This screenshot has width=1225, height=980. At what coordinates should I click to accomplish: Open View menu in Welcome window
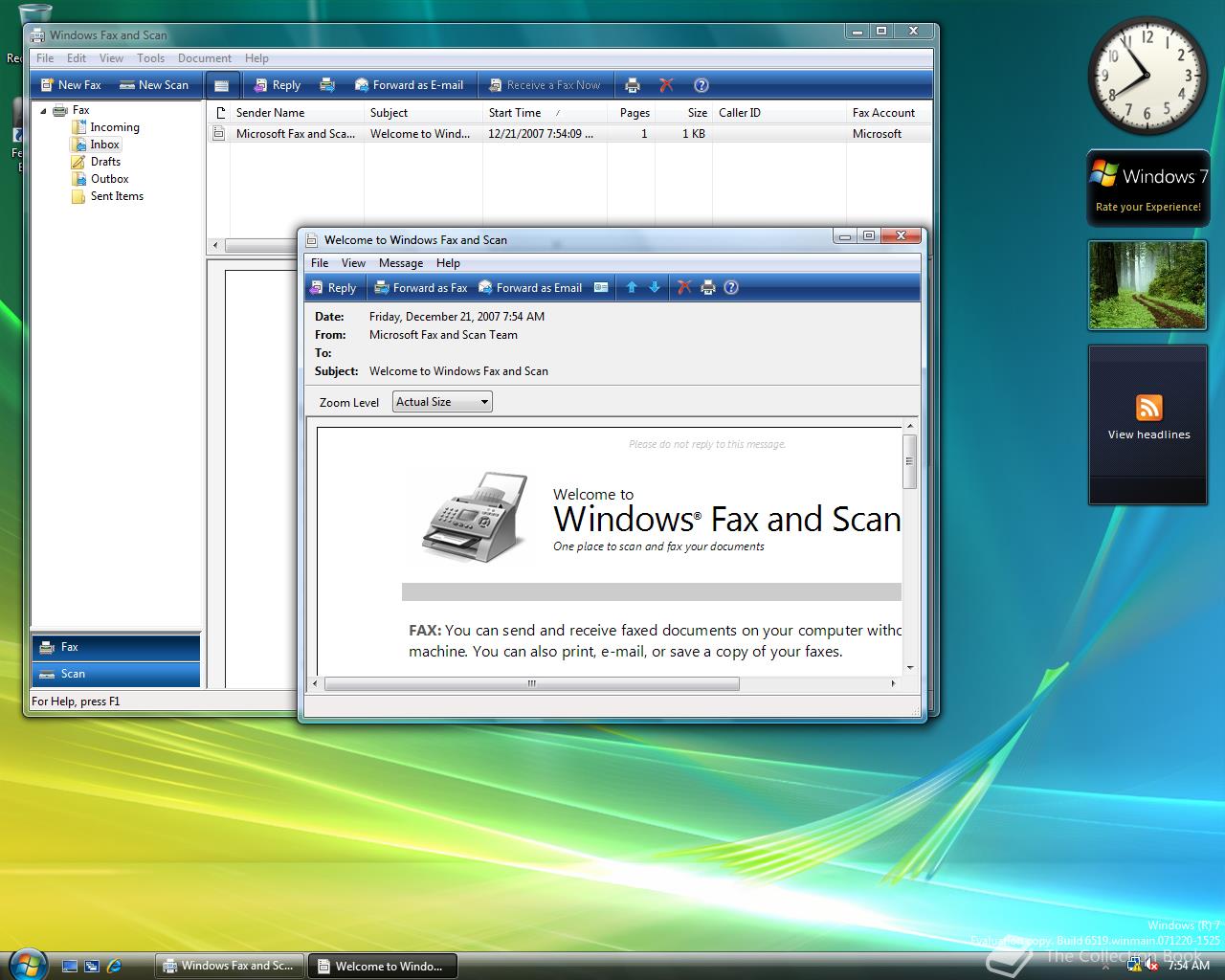[x=353, y=263]
